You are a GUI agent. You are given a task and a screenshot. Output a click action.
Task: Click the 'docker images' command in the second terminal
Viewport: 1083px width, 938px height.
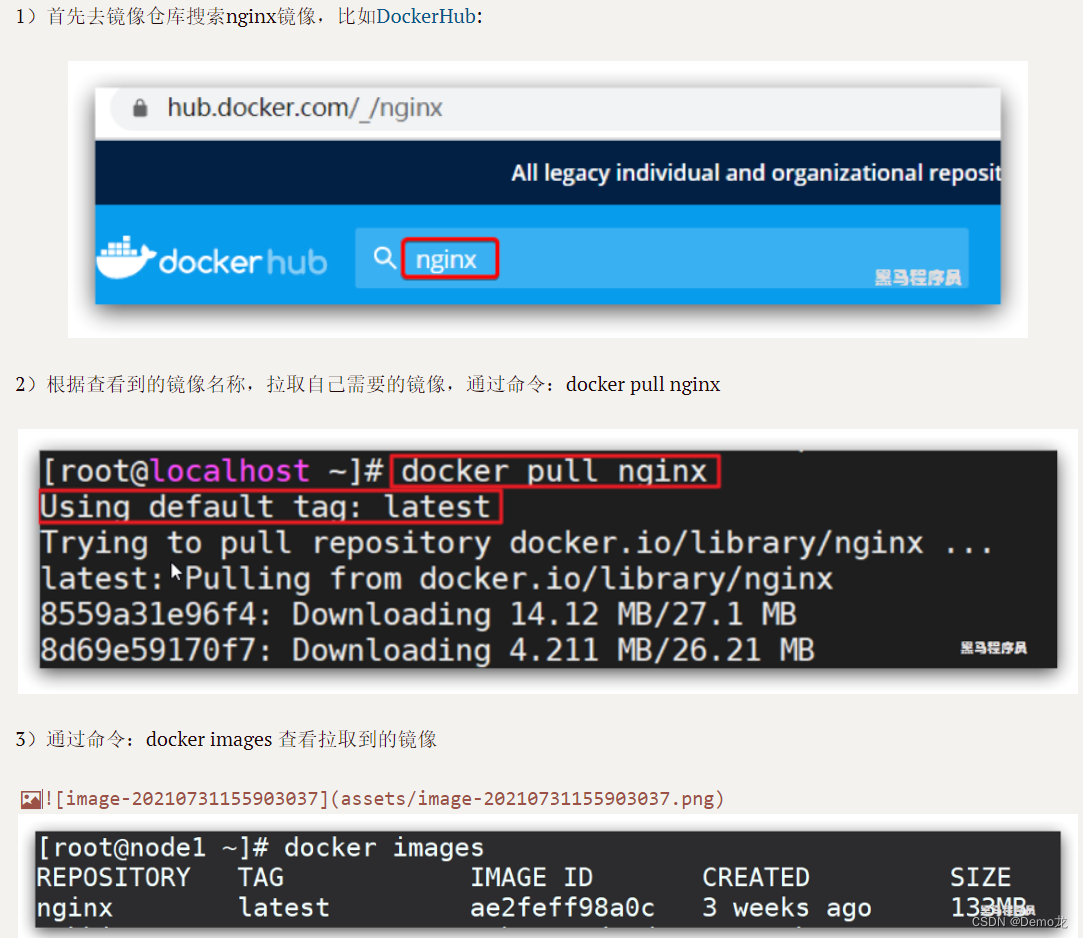tap(384, 848)
